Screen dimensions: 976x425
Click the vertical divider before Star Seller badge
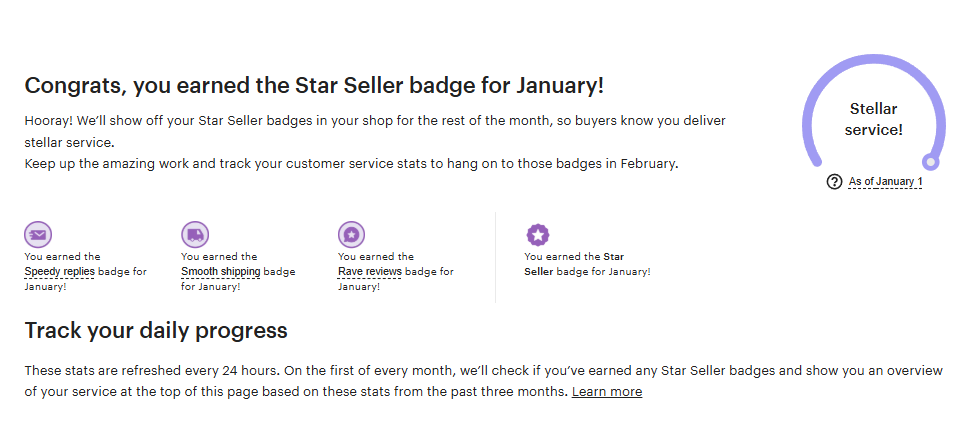point(495,257)
